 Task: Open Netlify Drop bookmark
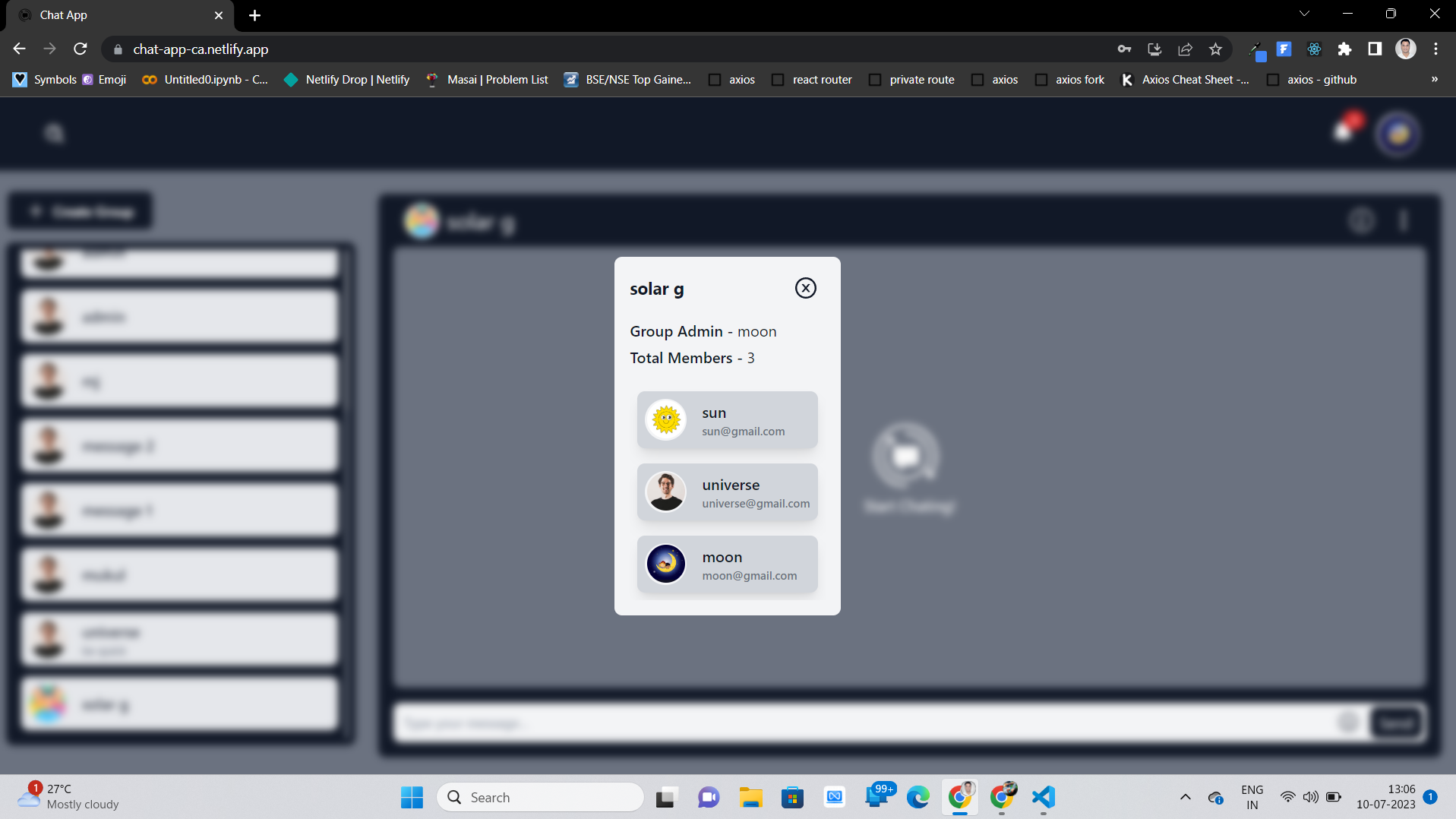tap(346, 80)
